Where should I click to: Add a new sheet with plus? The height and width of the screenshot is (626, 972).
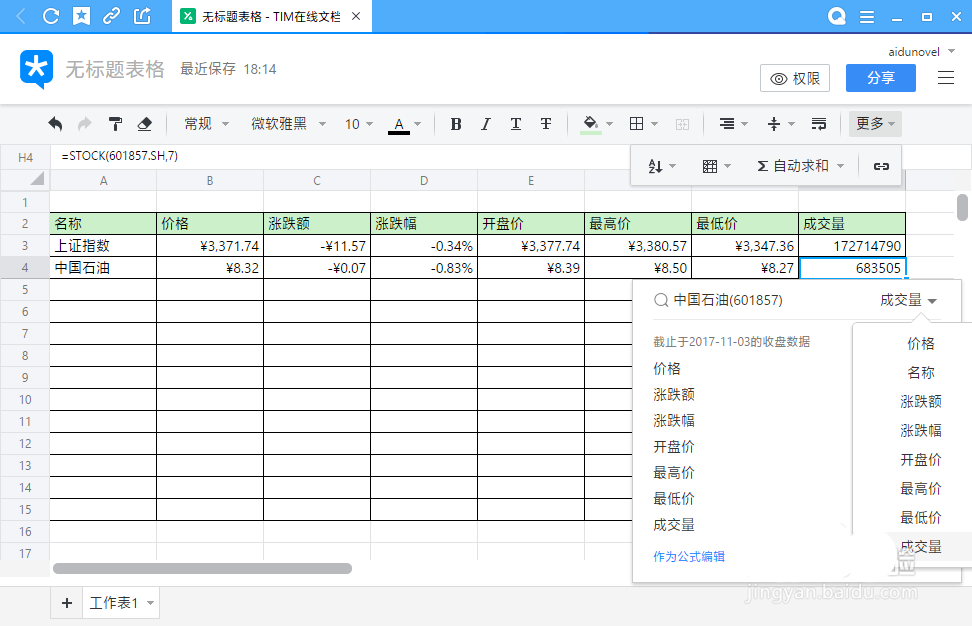coord(67,602)
